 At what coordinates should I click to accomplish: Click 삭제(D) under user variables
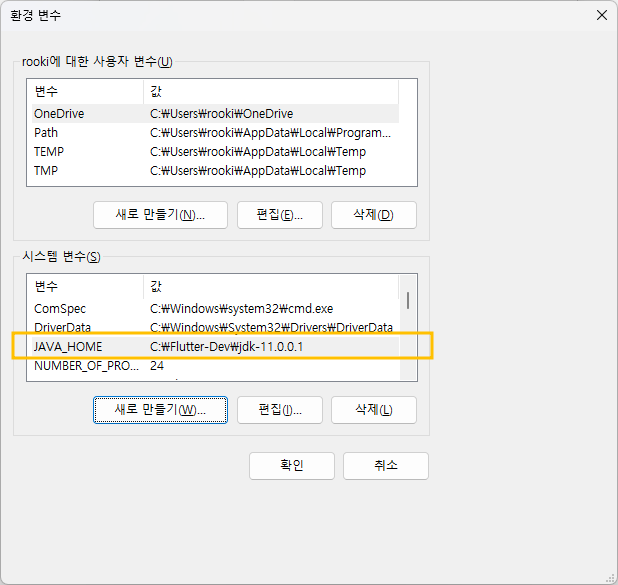pos(374,215)
